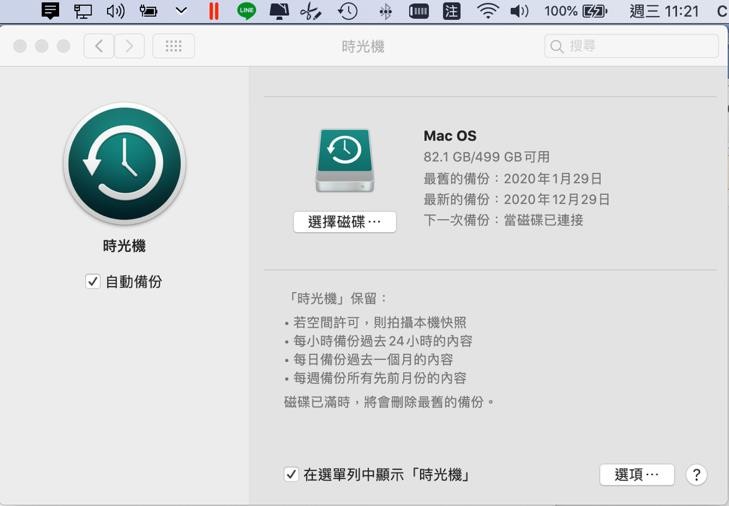This screenshot has height=506, width=729.
Task: Expand the menu bar chevron dropdown
Action: [181, 11]
